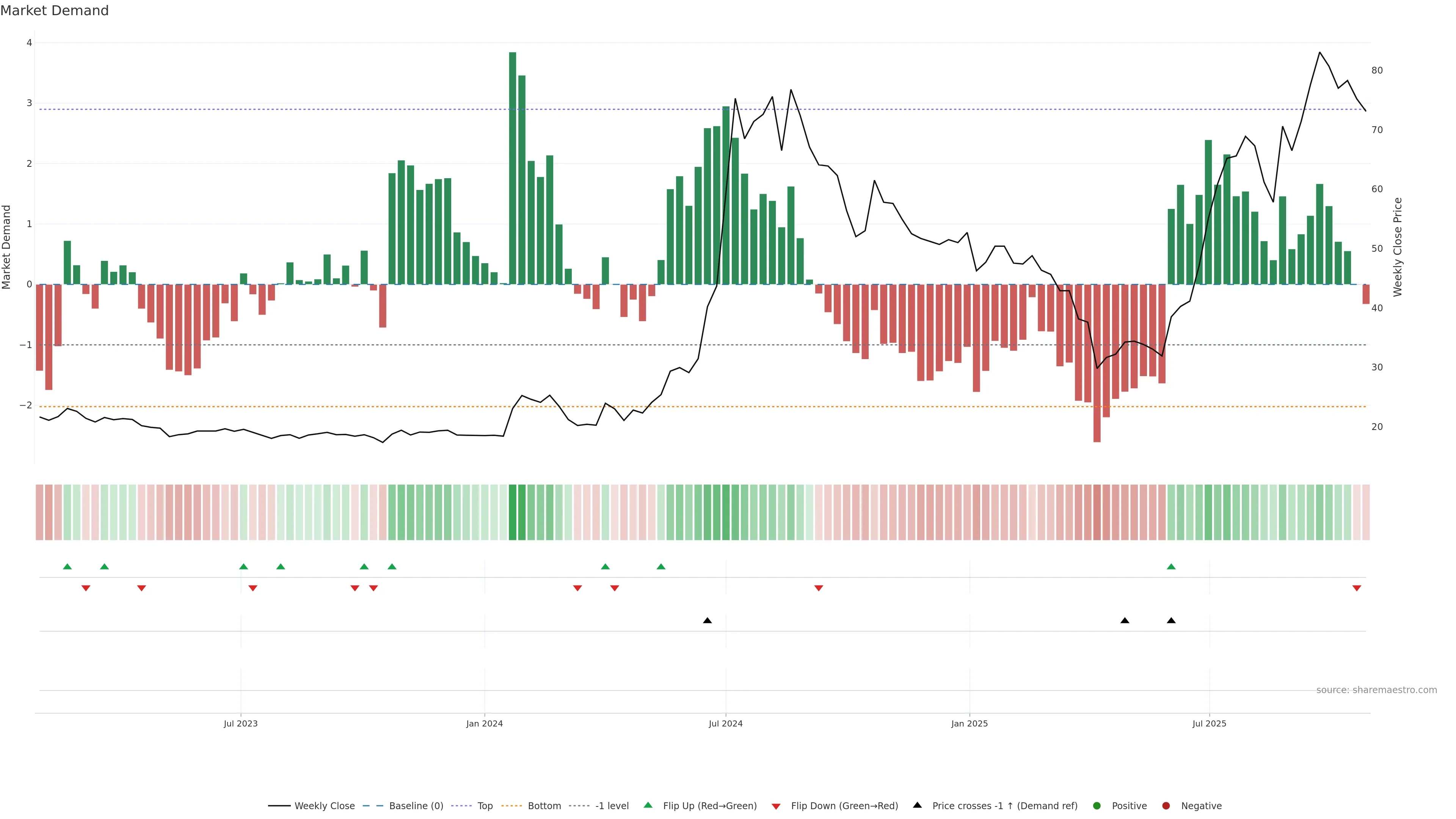Click first green Flip Up triangle marker
The height and width of the screenshot is (819, 1456).
click(67, 566)
